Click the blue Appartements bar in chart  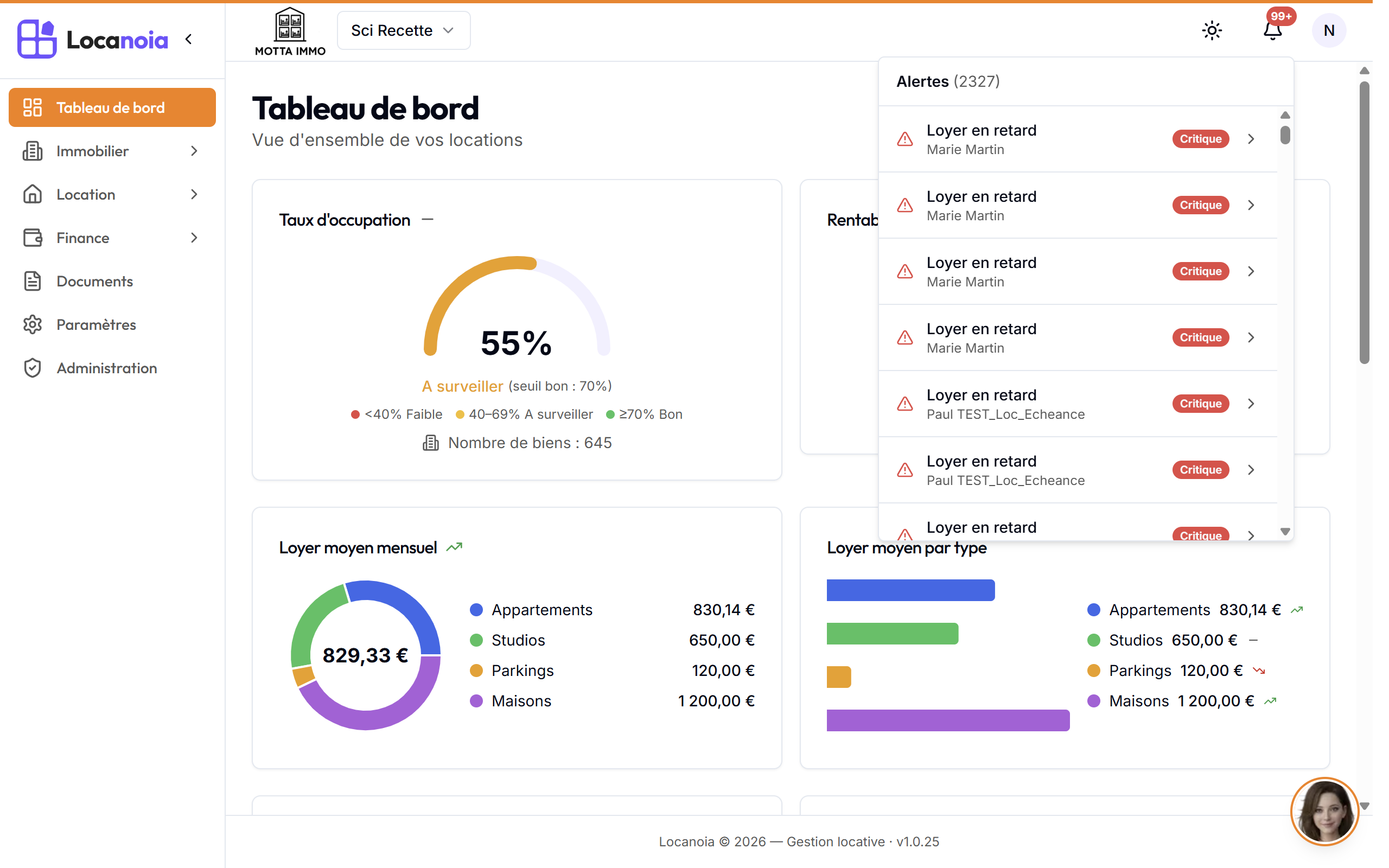(910, 590)
